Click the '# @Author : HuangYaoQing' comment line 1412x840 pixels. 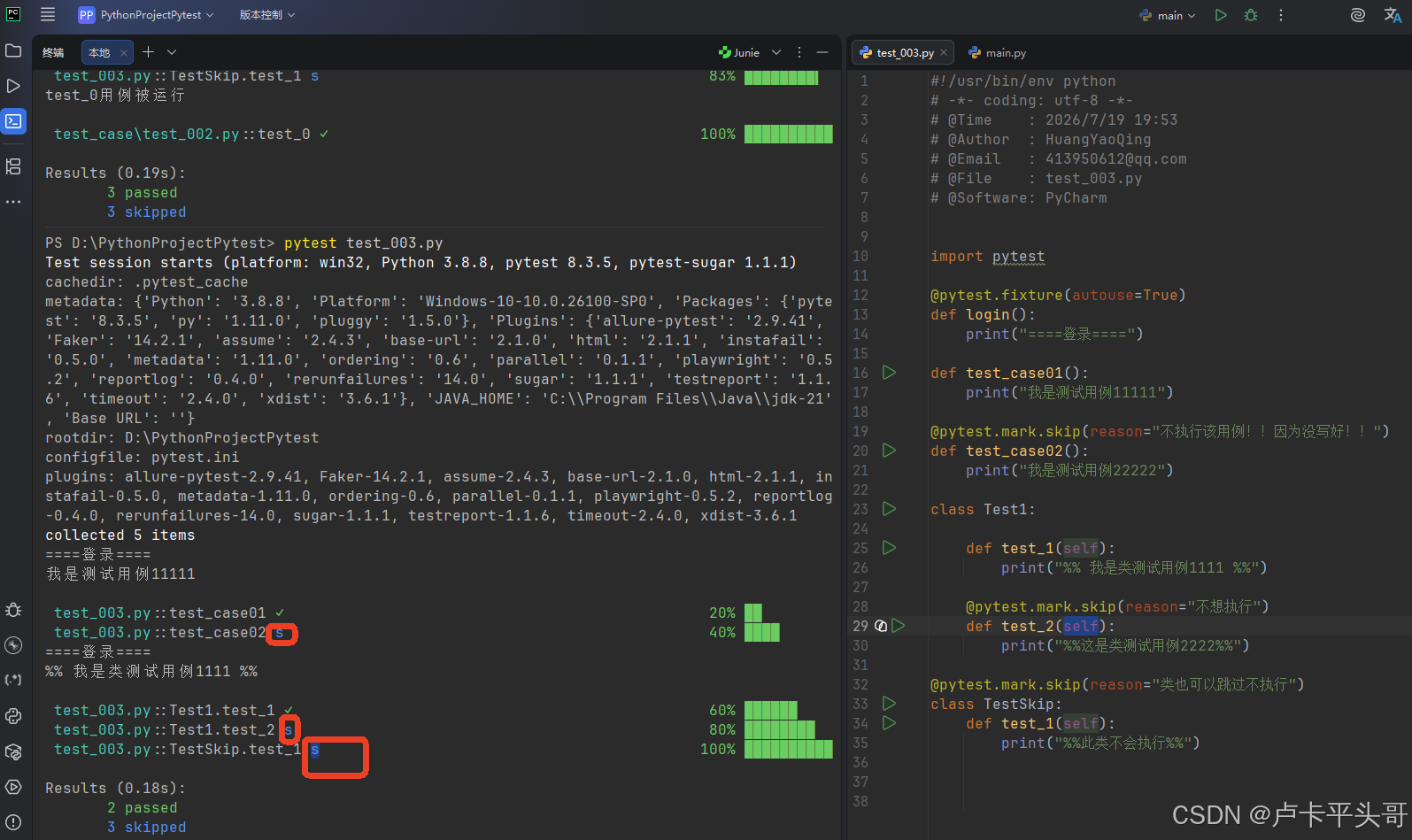[x=1041, y=140]
